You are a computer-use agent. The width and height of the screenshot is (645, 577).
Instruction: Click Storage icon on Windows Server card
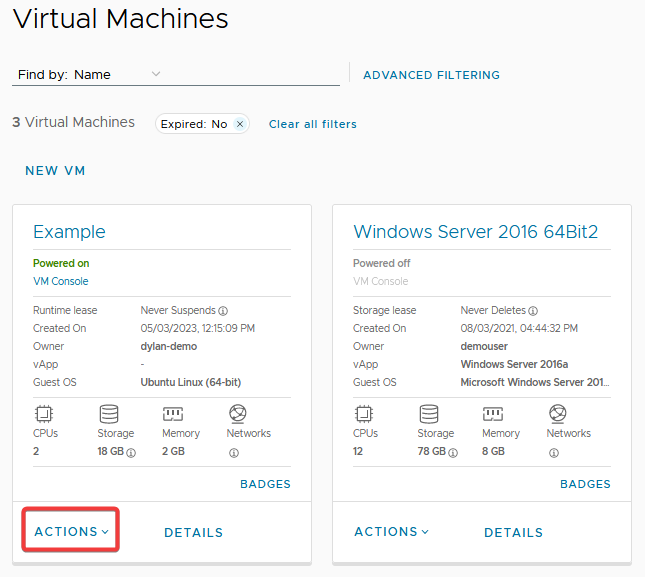click(429, 413)
